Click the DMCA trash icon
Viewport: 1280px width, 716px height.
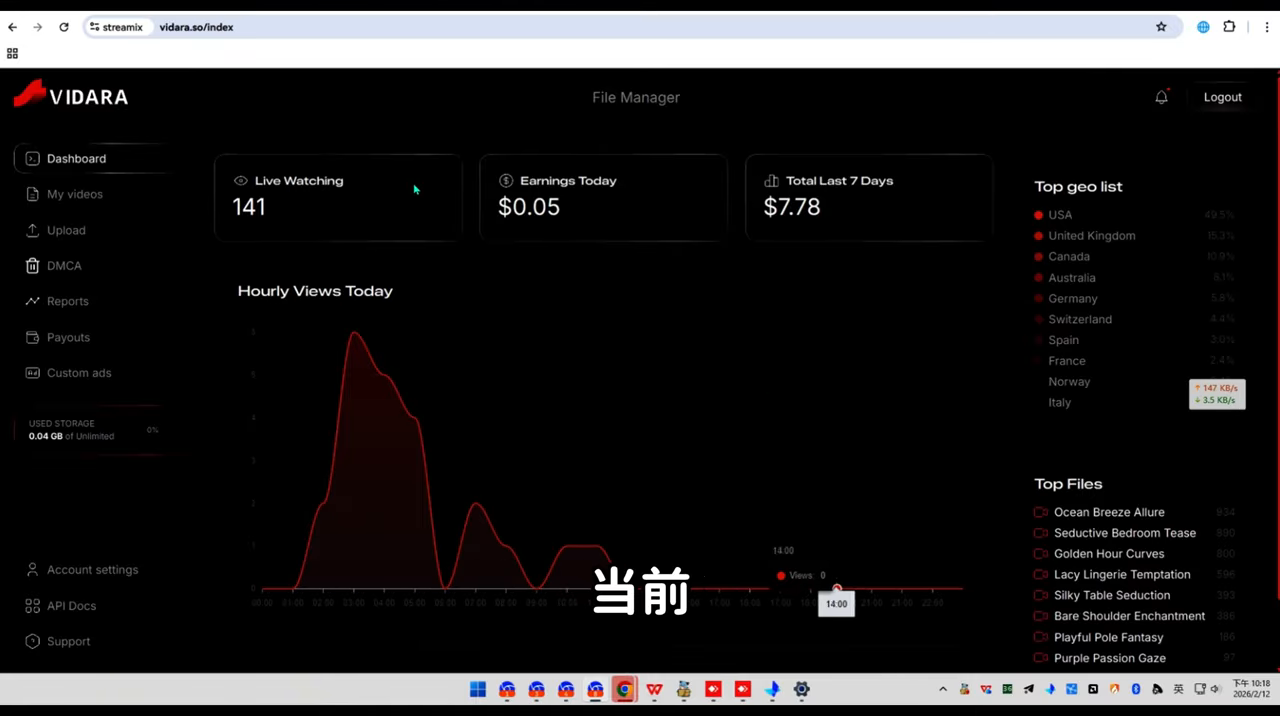pos(32,266)
